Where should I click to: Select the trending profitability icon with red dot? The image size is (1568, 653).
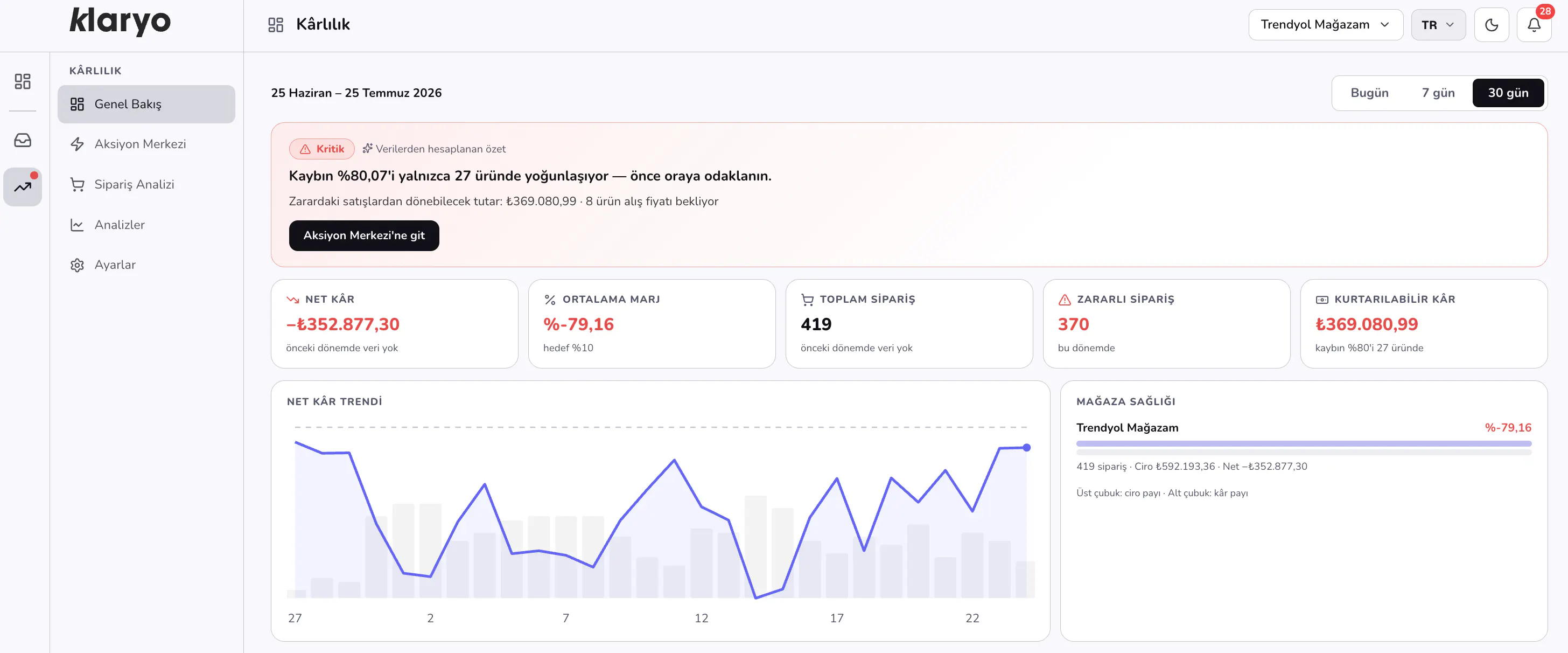23,187
